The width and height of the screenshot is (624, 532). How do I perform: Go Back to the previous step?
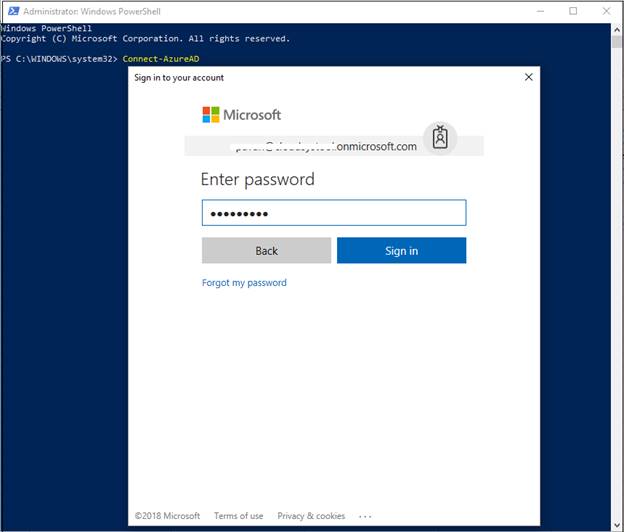[x=266, y=250]
